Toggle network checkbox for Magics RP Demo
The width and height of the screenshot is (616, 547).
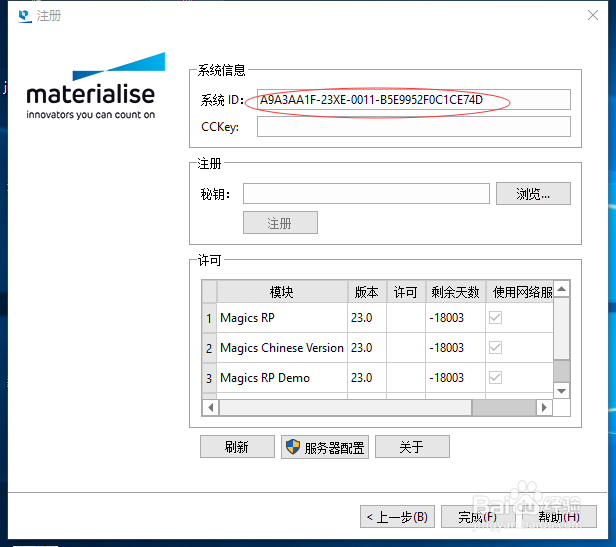pyautogui.click(x=495, y=377)
